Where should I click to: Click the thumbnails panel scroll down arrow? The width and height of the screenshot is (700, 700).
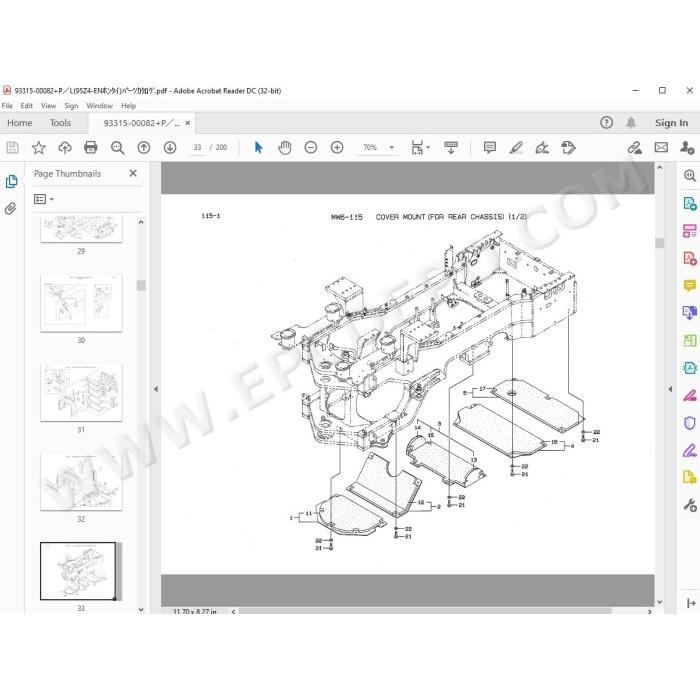coord(141,609)
